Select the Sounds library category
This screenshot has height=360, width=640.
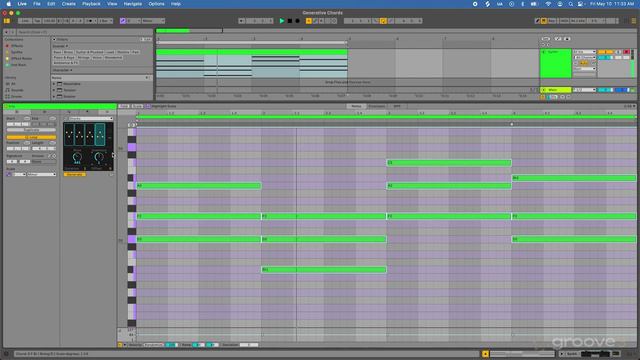[17, 90]
